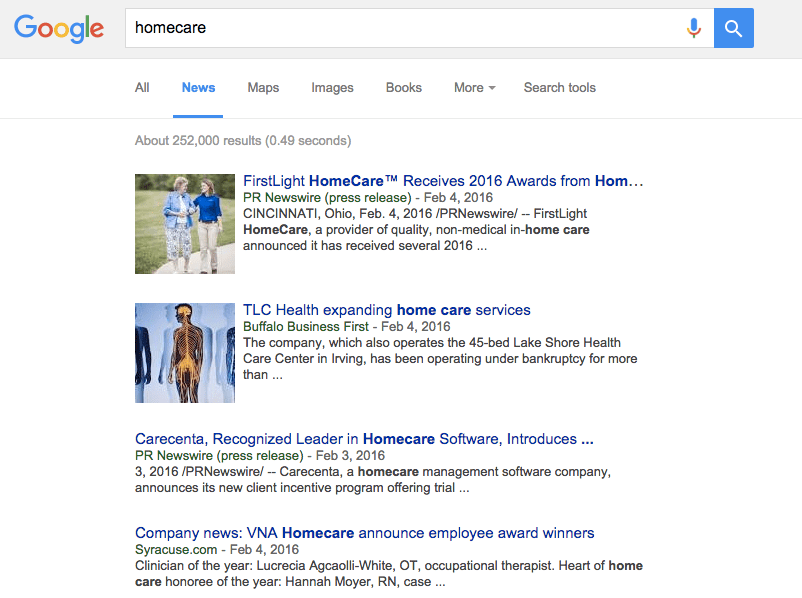Click source 'Buffalo Business First'

click(x=306, y=326)
